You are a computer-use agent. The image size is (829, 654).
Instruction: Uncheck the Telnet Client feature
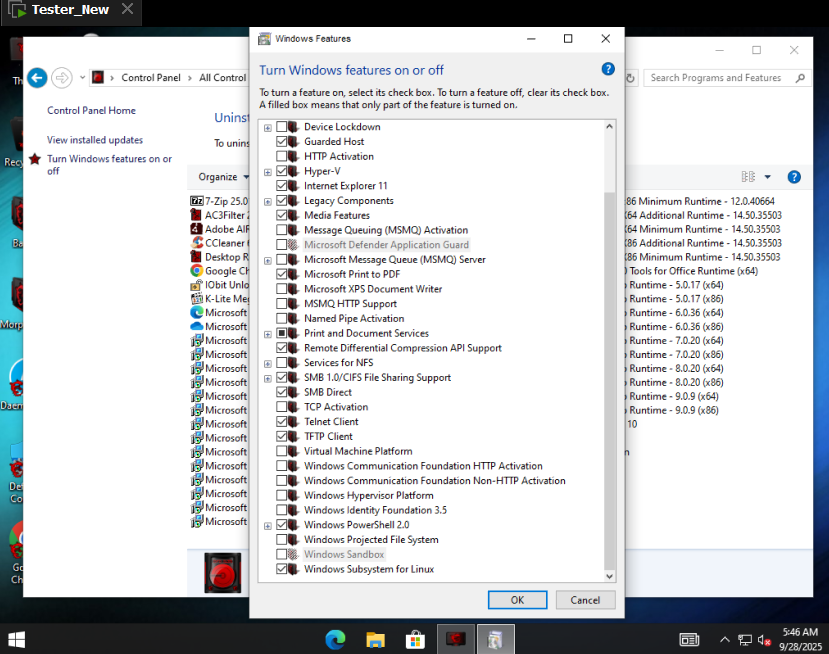point(281,421)
